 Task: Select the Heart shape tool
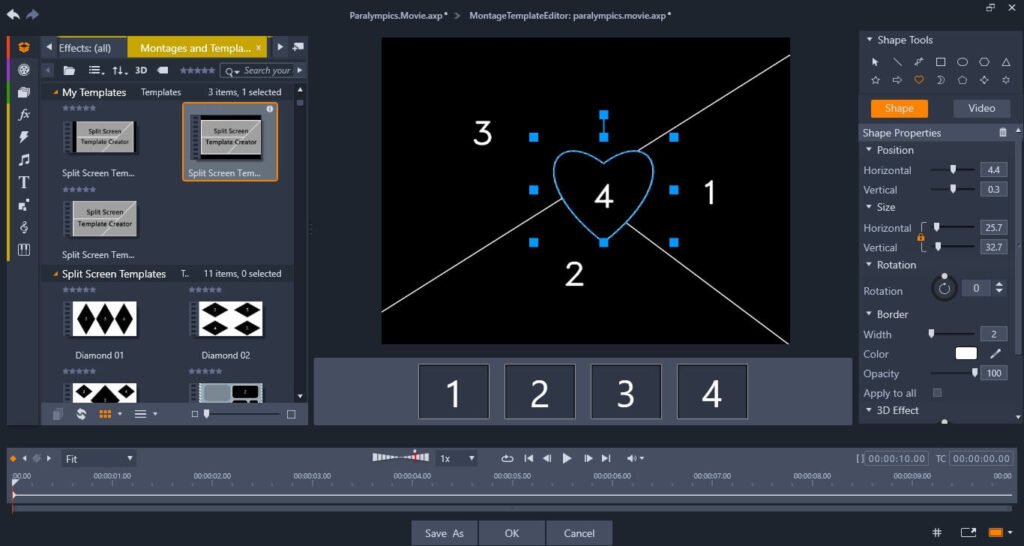[x=919, y=80]
